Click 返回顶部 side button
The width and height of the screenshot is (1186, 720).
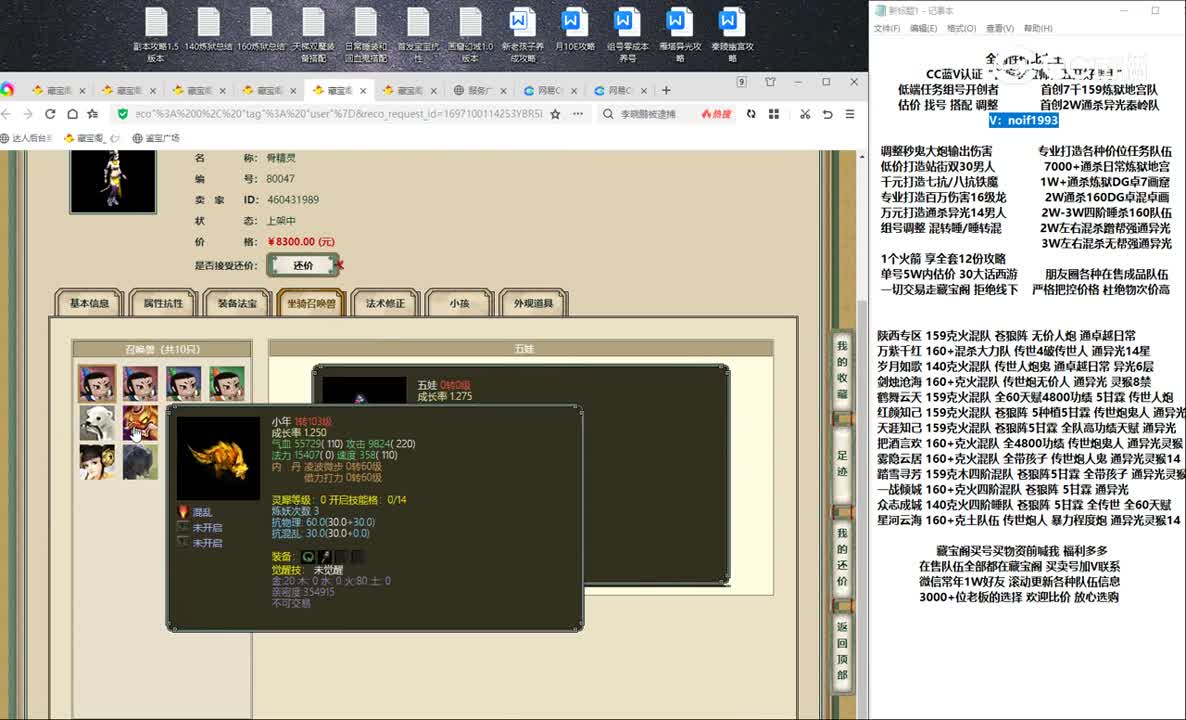pyautogui.click(x=842, y=650)
